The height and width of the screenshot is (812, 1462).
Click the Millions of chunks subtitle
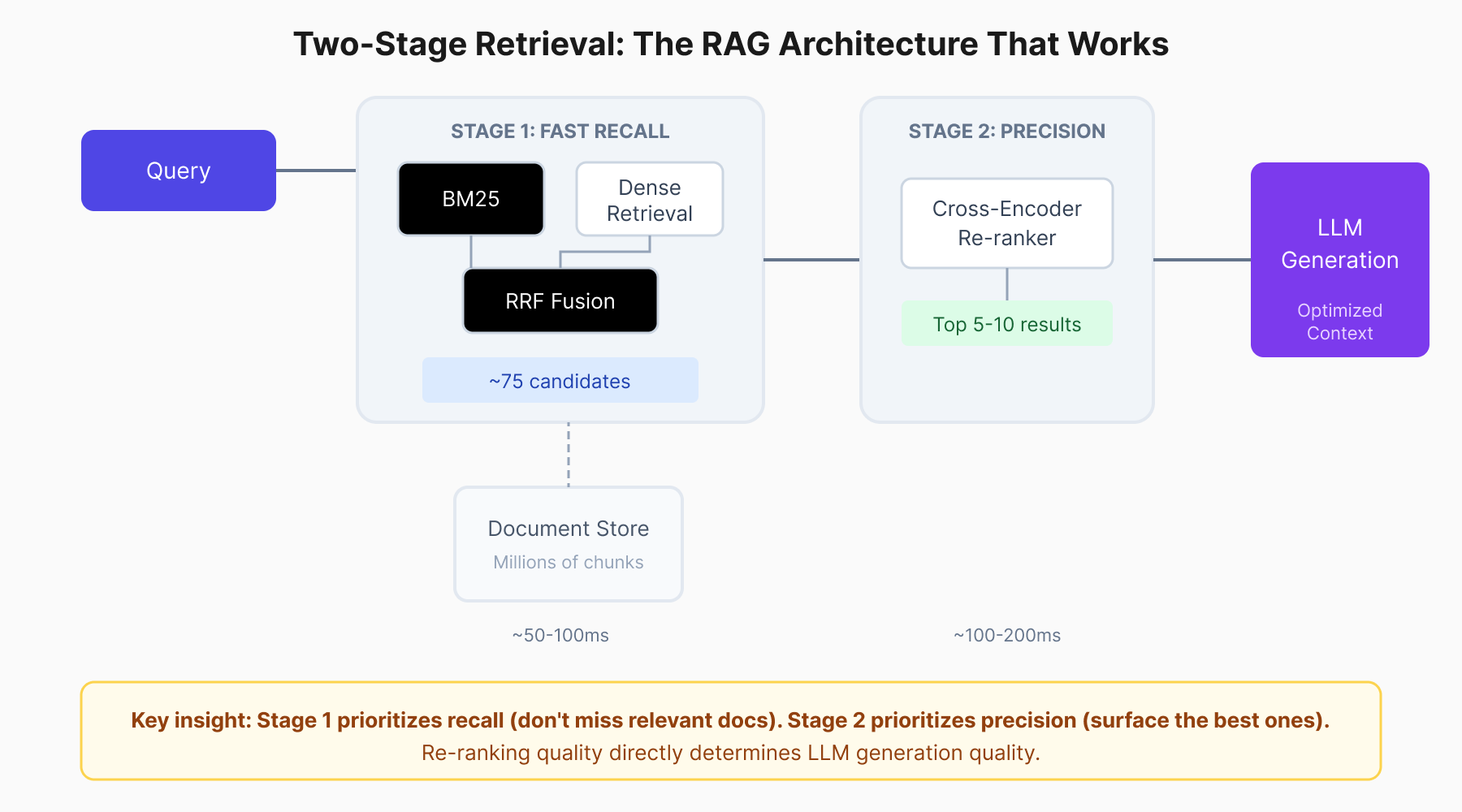(x=568, y=561)
